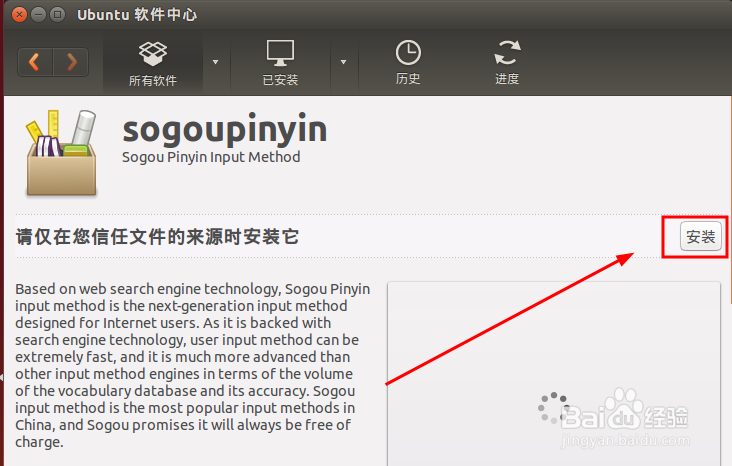Open the 所有软件 (All Software) section

pyautogui.click(x=153, y=64)
